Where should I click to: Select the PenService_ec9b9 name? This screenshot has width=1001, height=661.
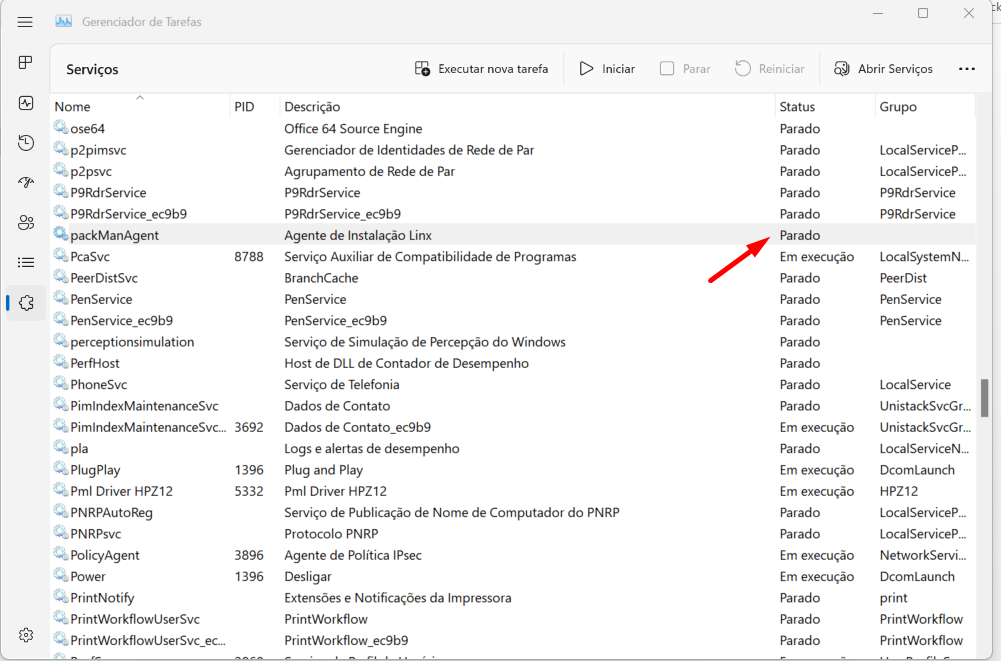coord(121,321)
